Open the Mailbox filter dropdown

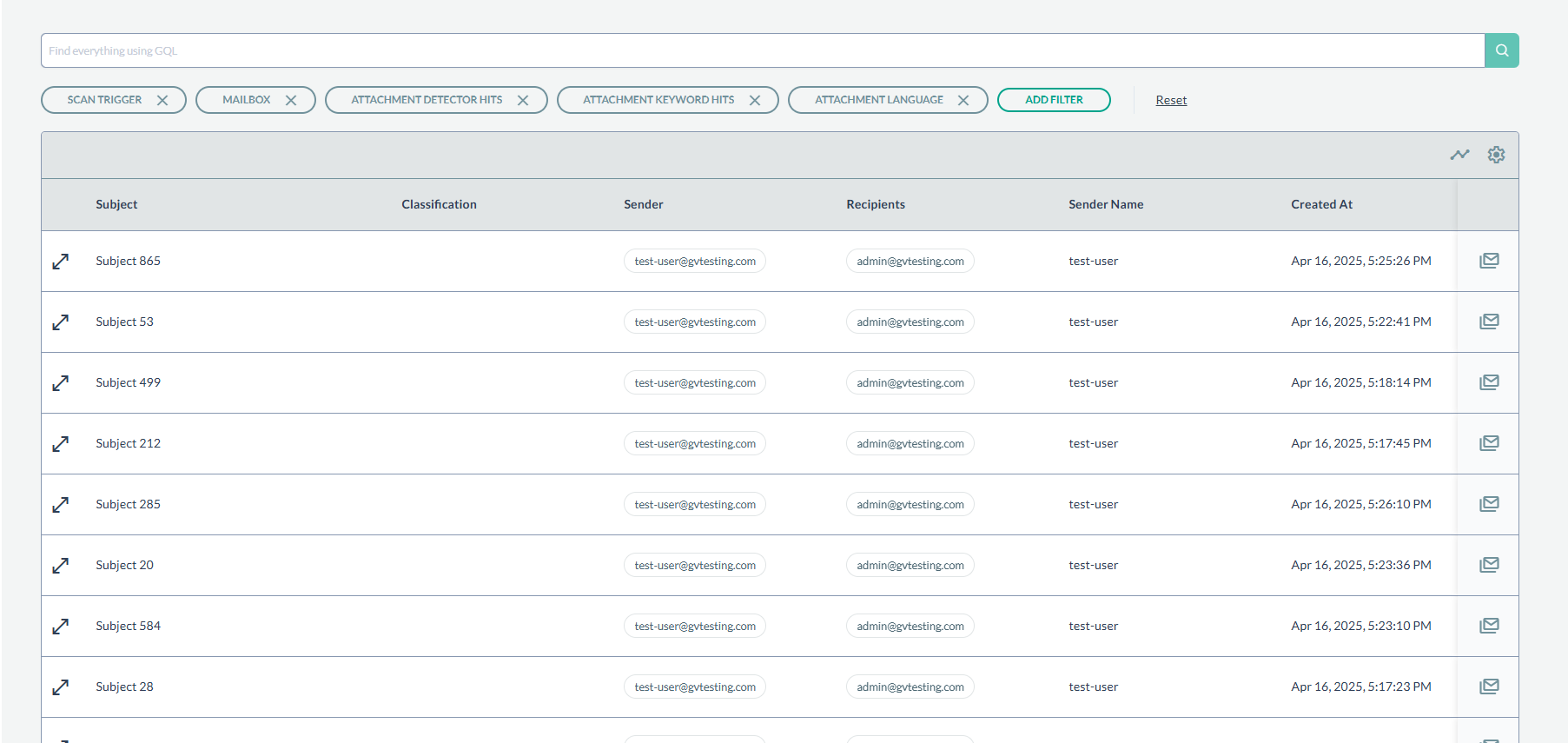click(246, 100)
